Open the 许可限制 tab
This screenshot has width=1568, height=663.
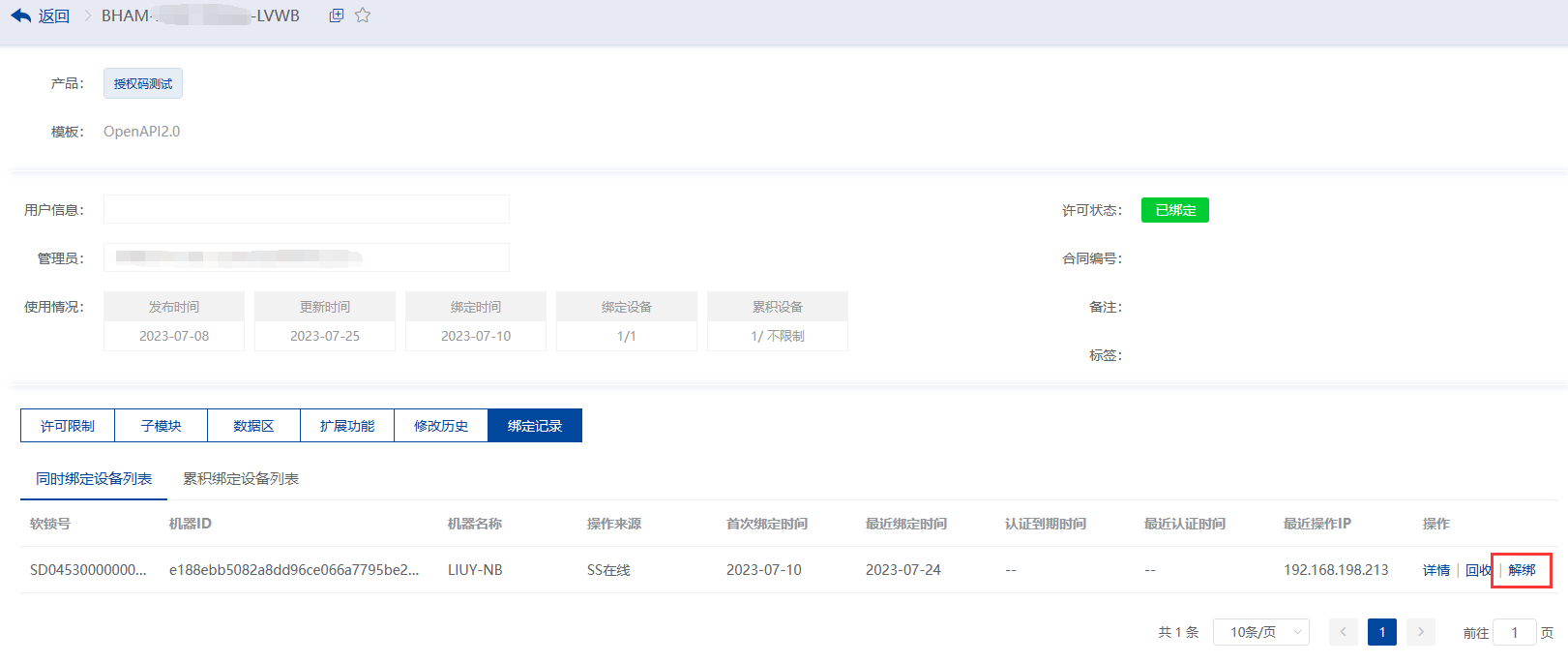pyautogui.click(x=68, y=426)
